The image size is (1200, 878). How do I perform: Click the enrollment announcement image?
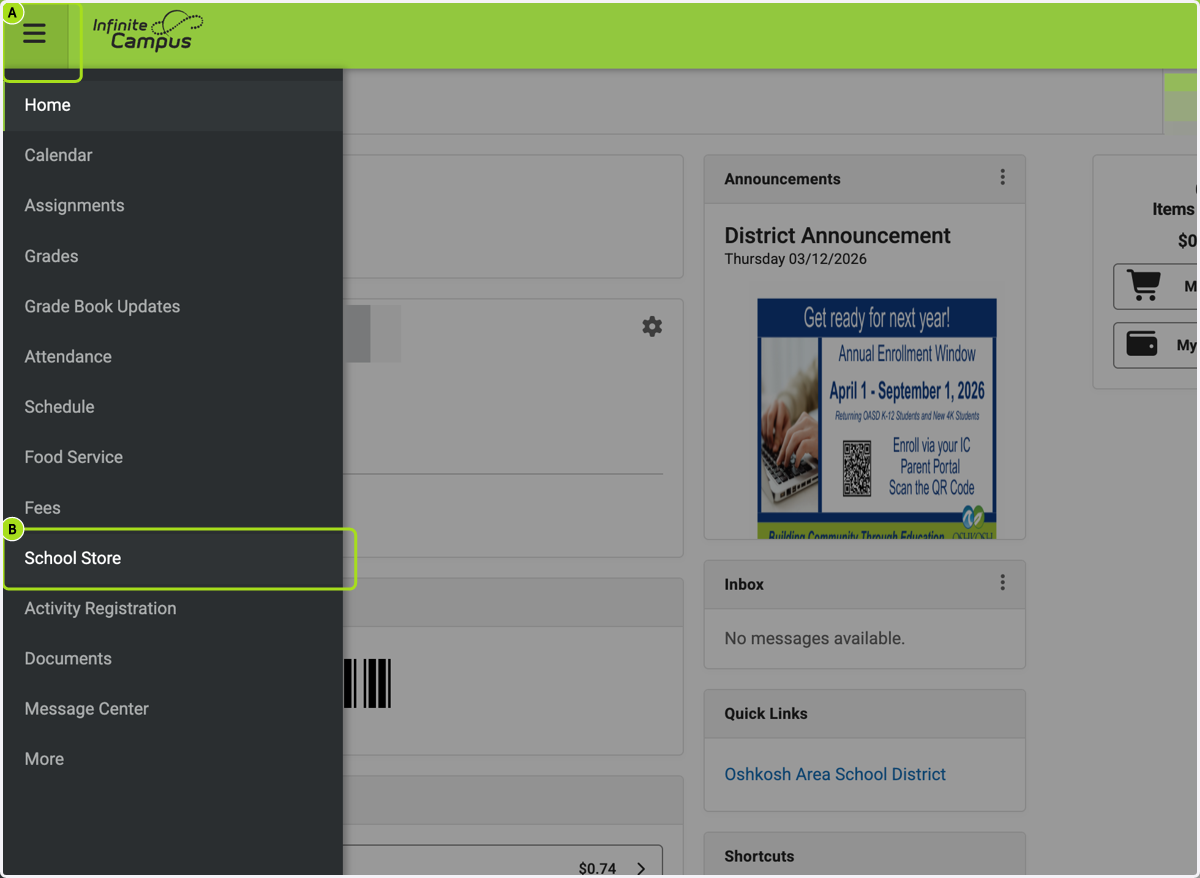(x=877, y=418)
